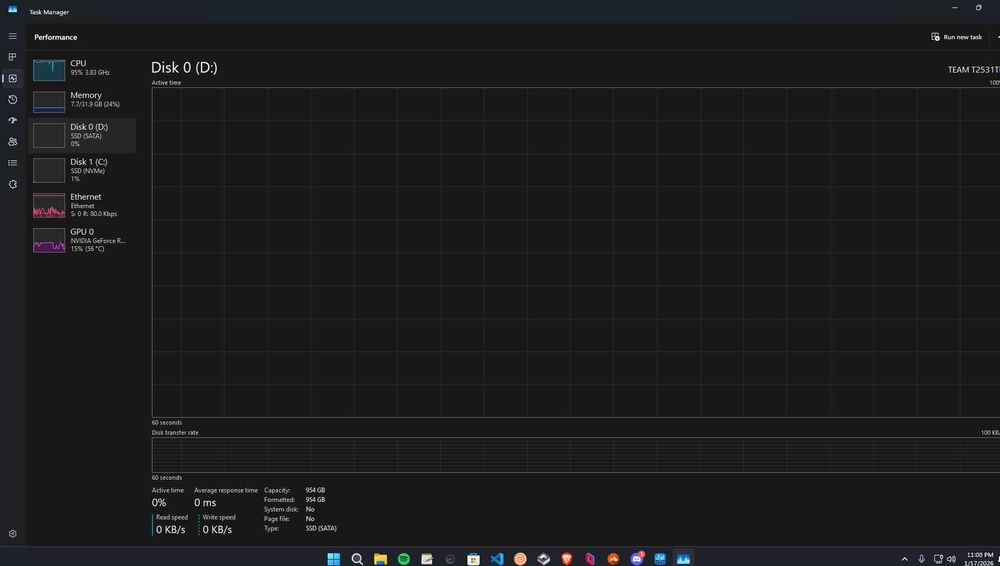Viewport: 1000px width, 566px height.
Task: Click Run new task button
Action: (956, 37)
